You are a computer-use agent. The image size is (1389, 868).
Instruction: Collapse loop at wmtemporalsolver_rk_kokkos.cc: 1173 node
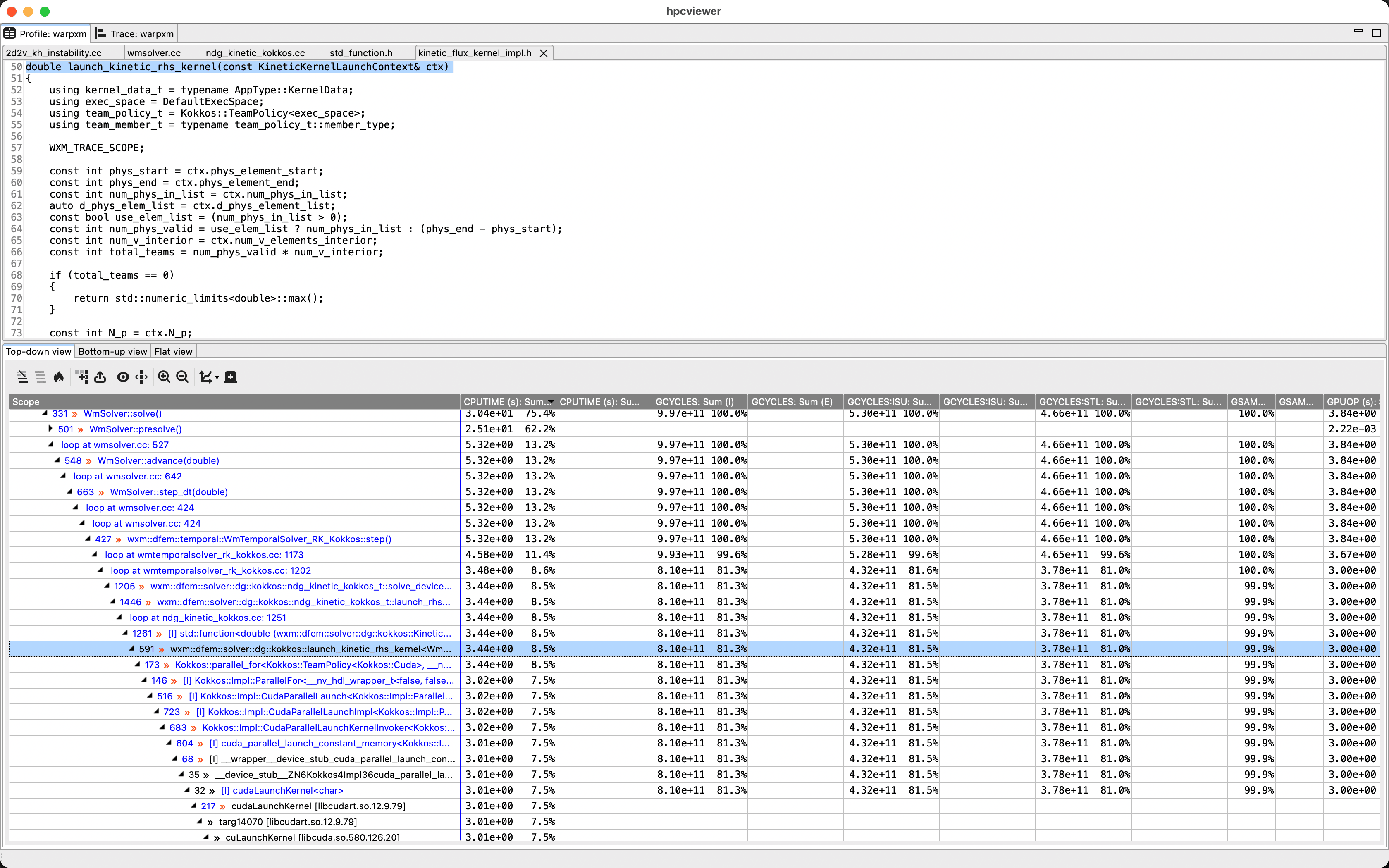point(94,555)
